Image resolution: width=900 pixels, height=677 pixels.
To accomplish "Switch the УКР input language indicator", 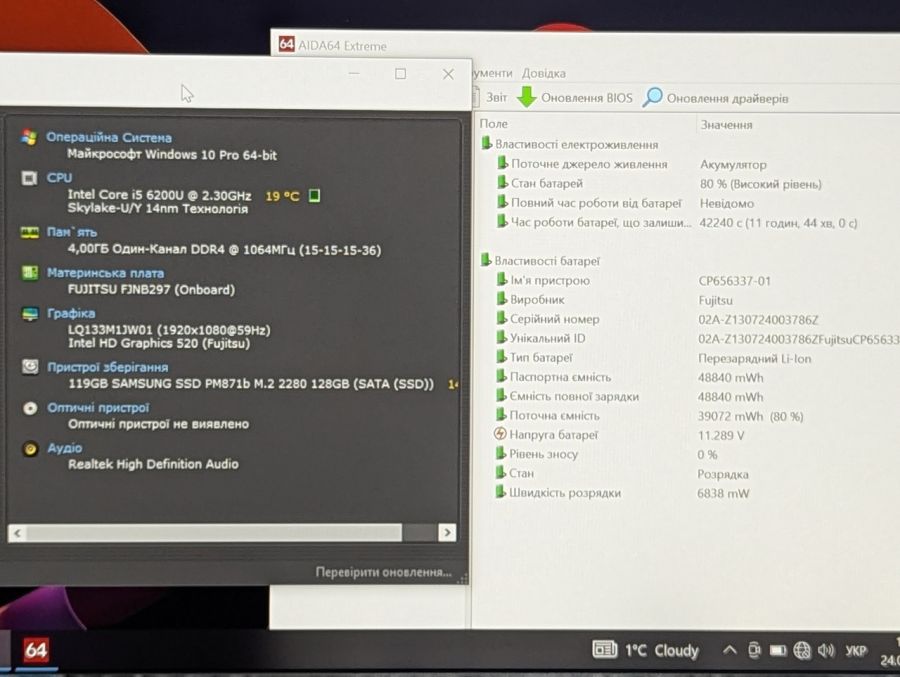I will (x=855, y=651).
